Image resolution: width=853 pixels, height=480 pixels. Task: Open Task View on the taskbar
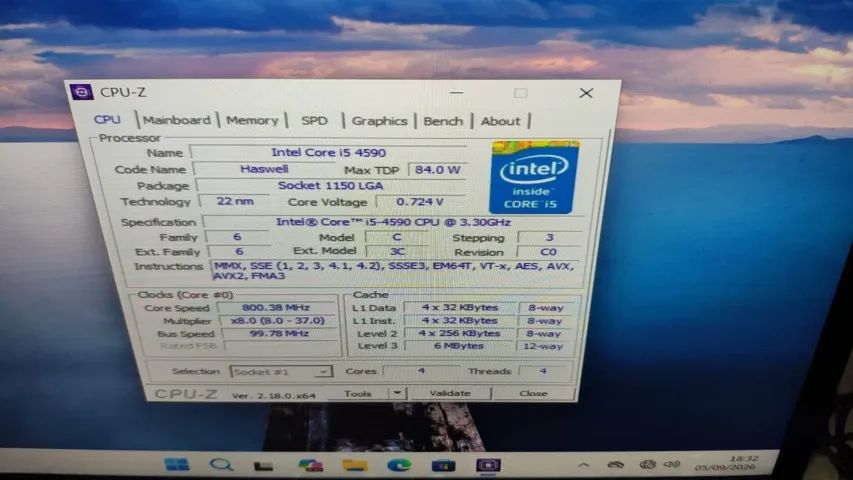click(x=264, y=466)
